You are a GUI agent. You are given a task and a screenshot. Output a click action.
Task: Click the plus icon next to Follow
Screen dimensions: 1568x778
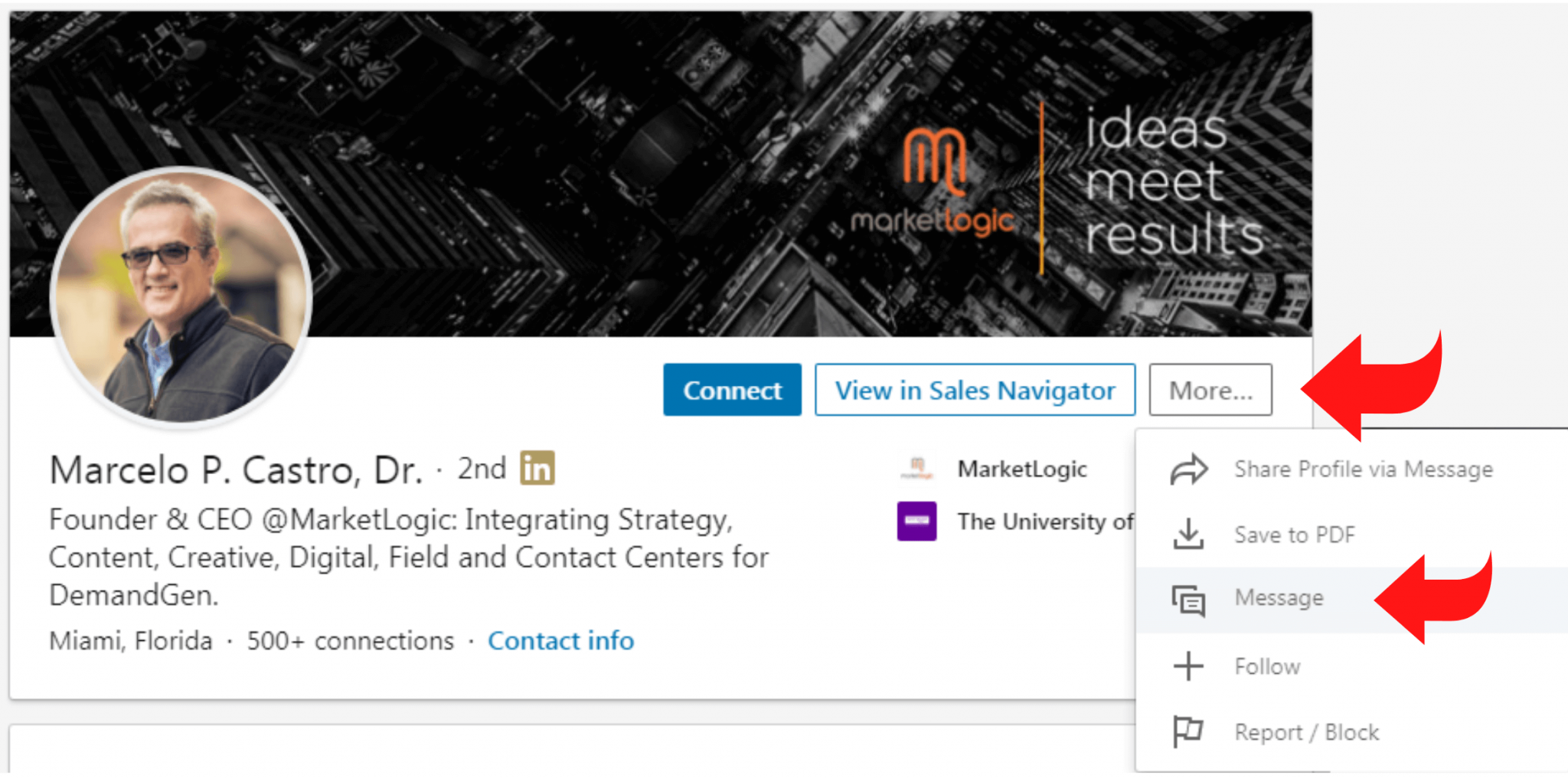coord(1187,666)
